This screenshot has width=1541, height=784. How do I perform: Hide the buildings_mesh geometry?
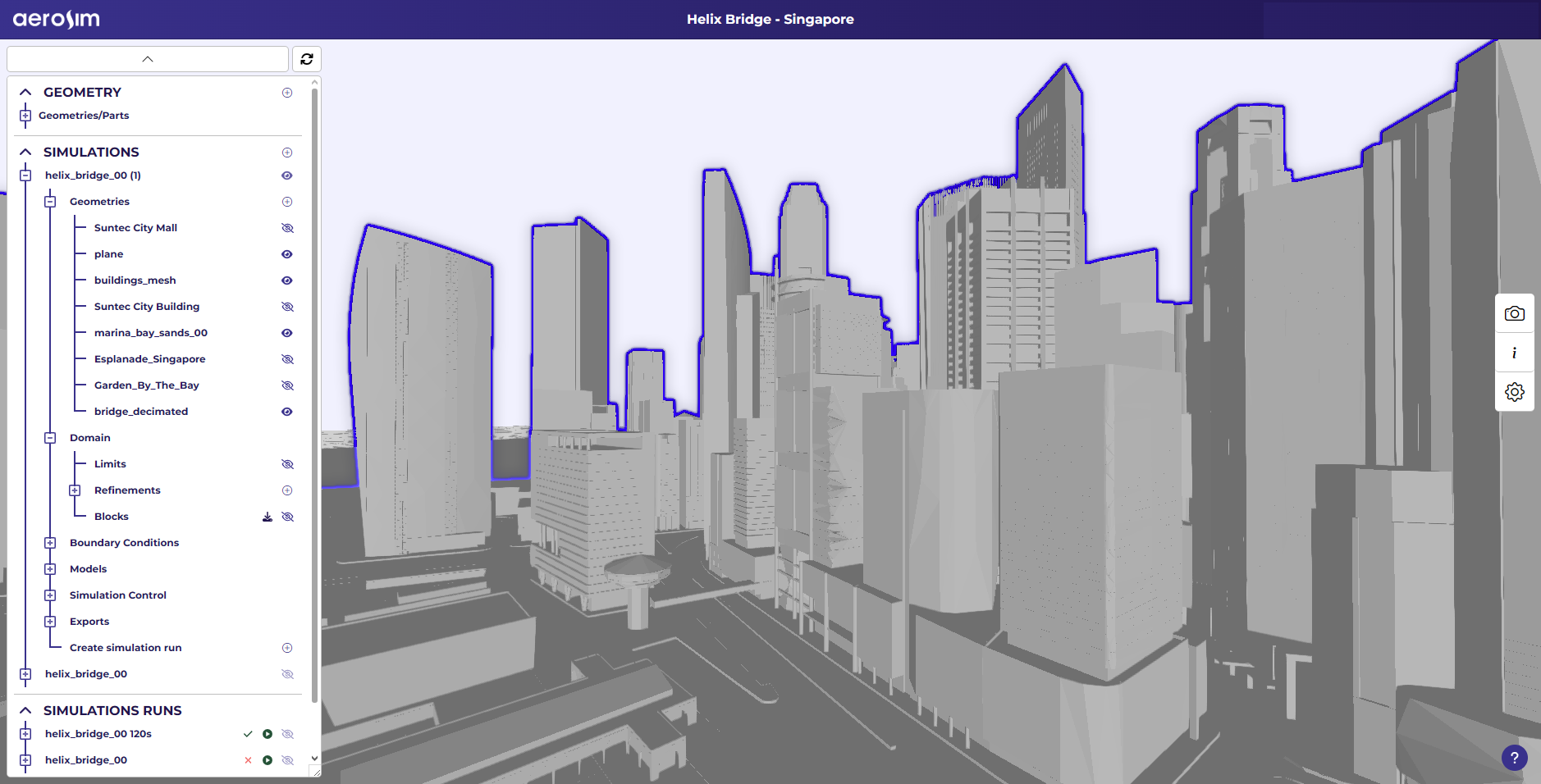click(x=287, y=280)
